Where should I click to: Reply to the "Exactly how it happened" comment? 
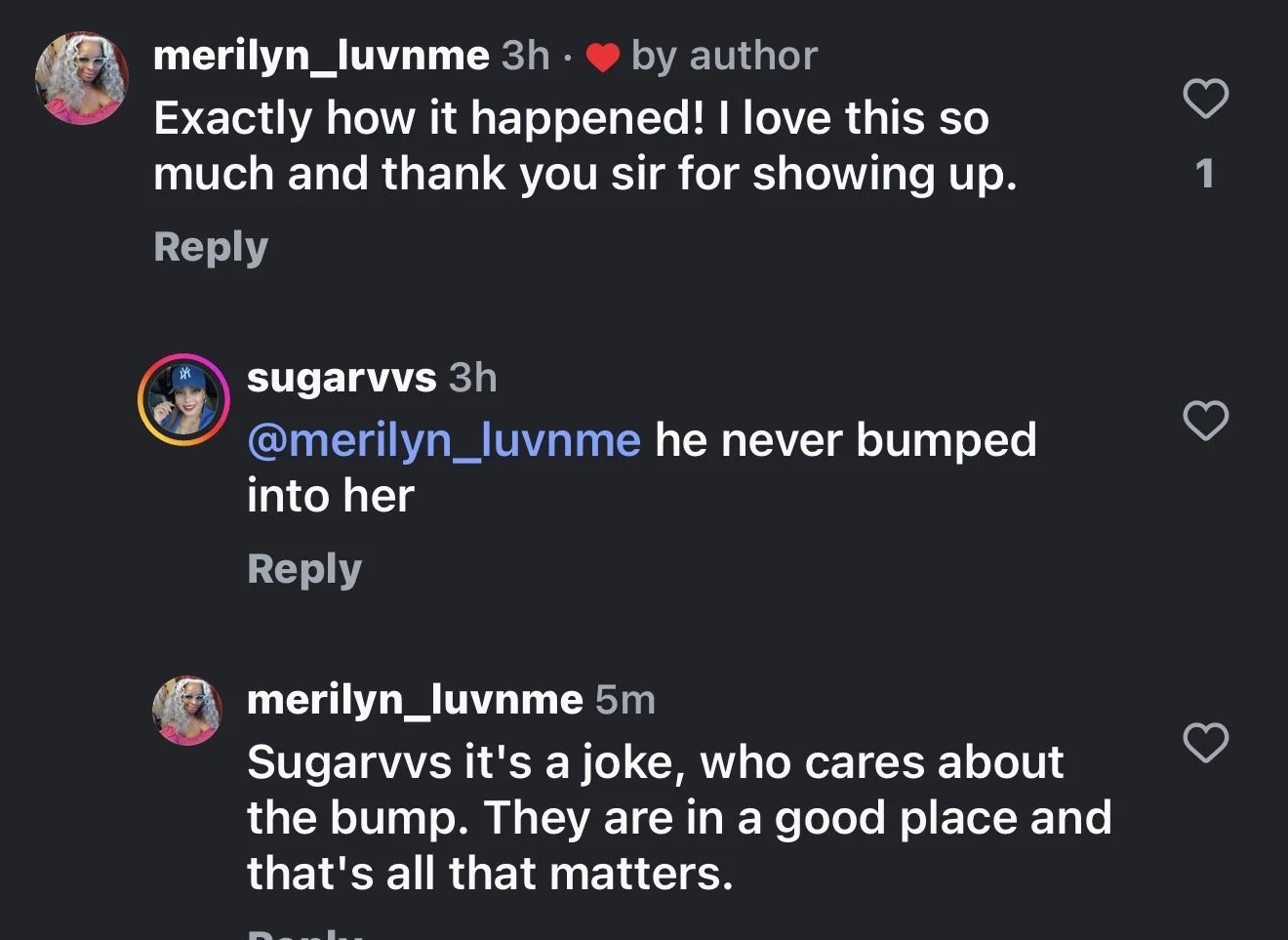click(x=211, y=247)
